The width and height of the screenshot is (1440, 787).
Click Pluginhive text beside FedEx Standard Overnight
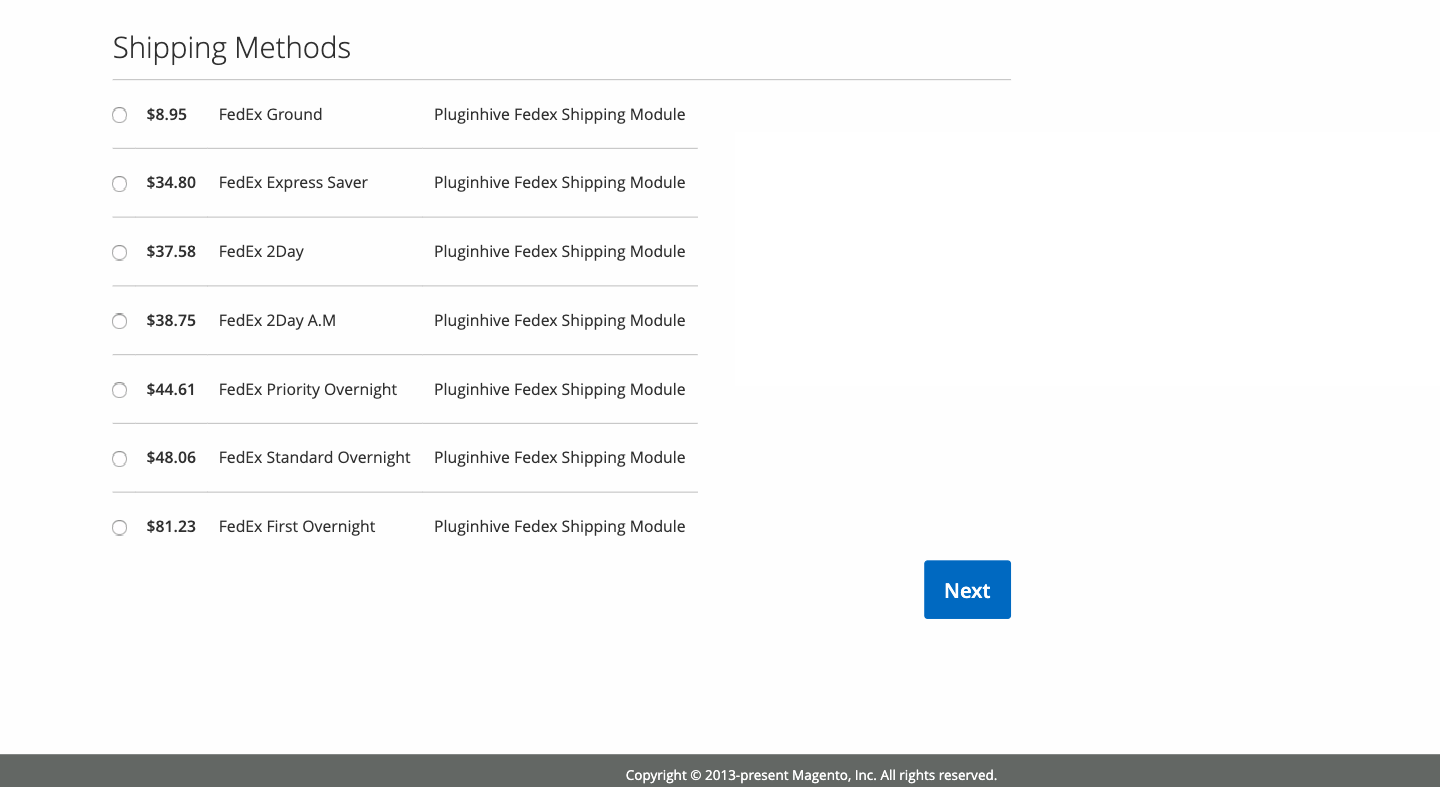pos(559,457)
